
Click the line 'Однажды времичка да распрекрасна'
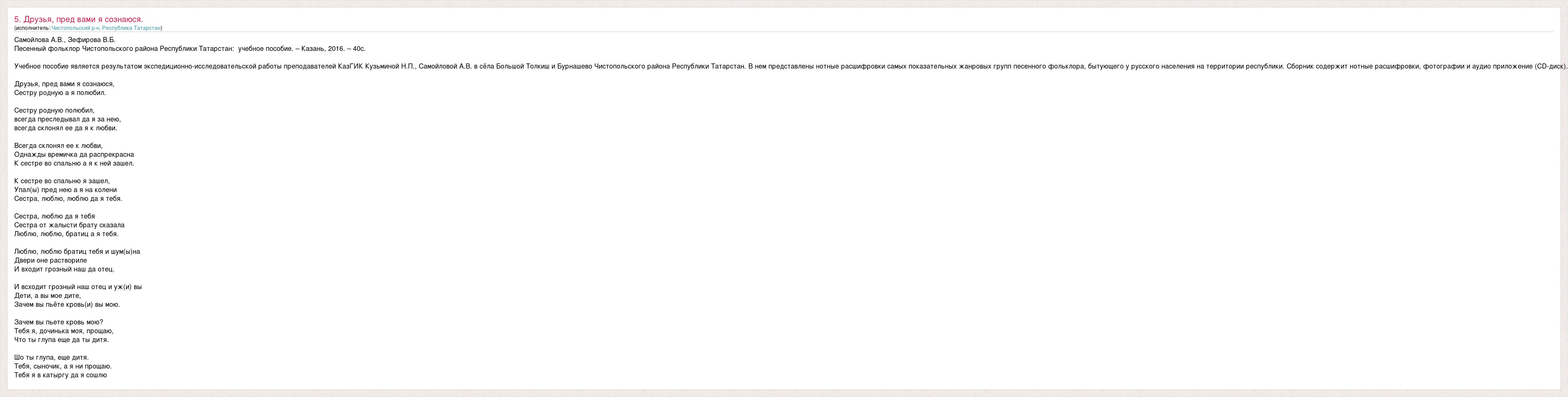point(74,155)
